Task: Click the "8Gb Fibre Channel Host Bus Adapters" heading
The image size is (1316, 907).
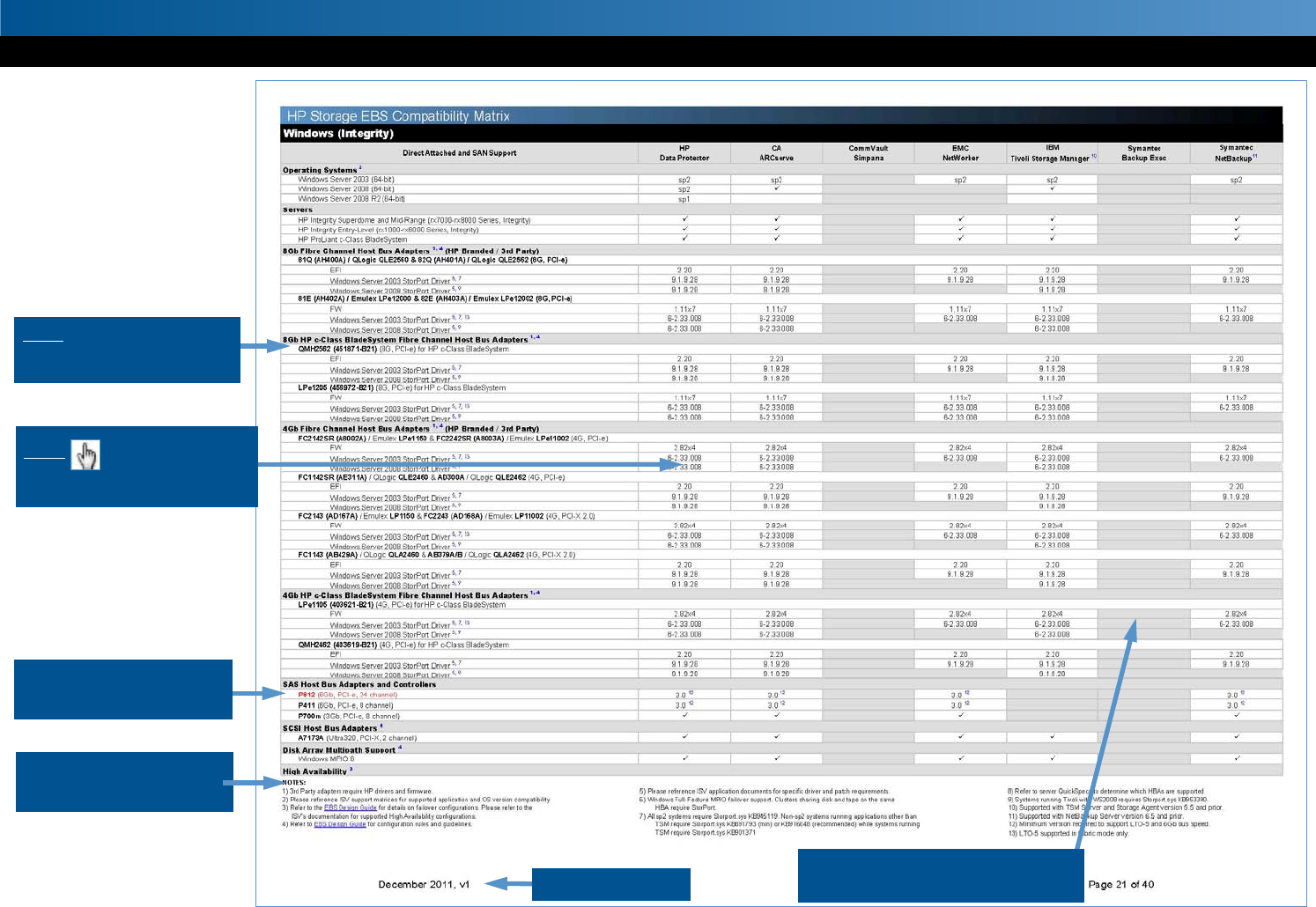Action: pyautogui.click(x=410, y=251)
